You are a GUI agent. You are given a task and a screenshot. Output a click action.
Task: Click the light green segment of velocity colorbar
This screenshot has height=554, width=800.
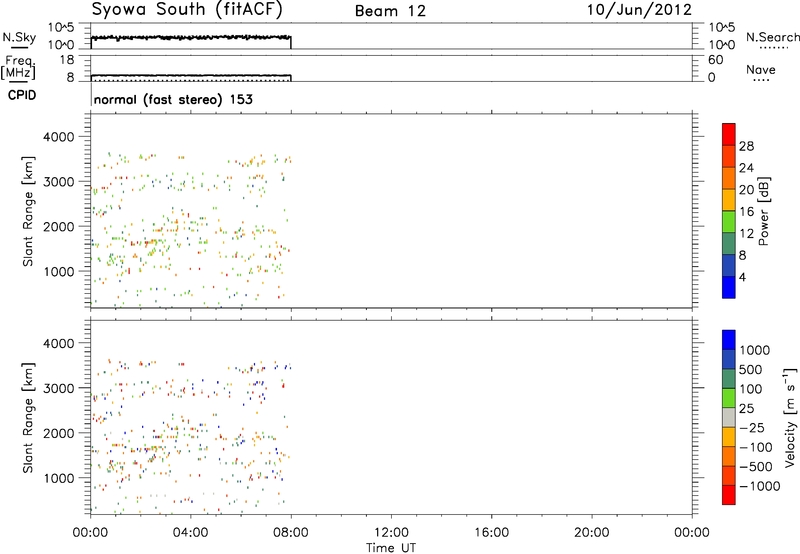[729, 398]
